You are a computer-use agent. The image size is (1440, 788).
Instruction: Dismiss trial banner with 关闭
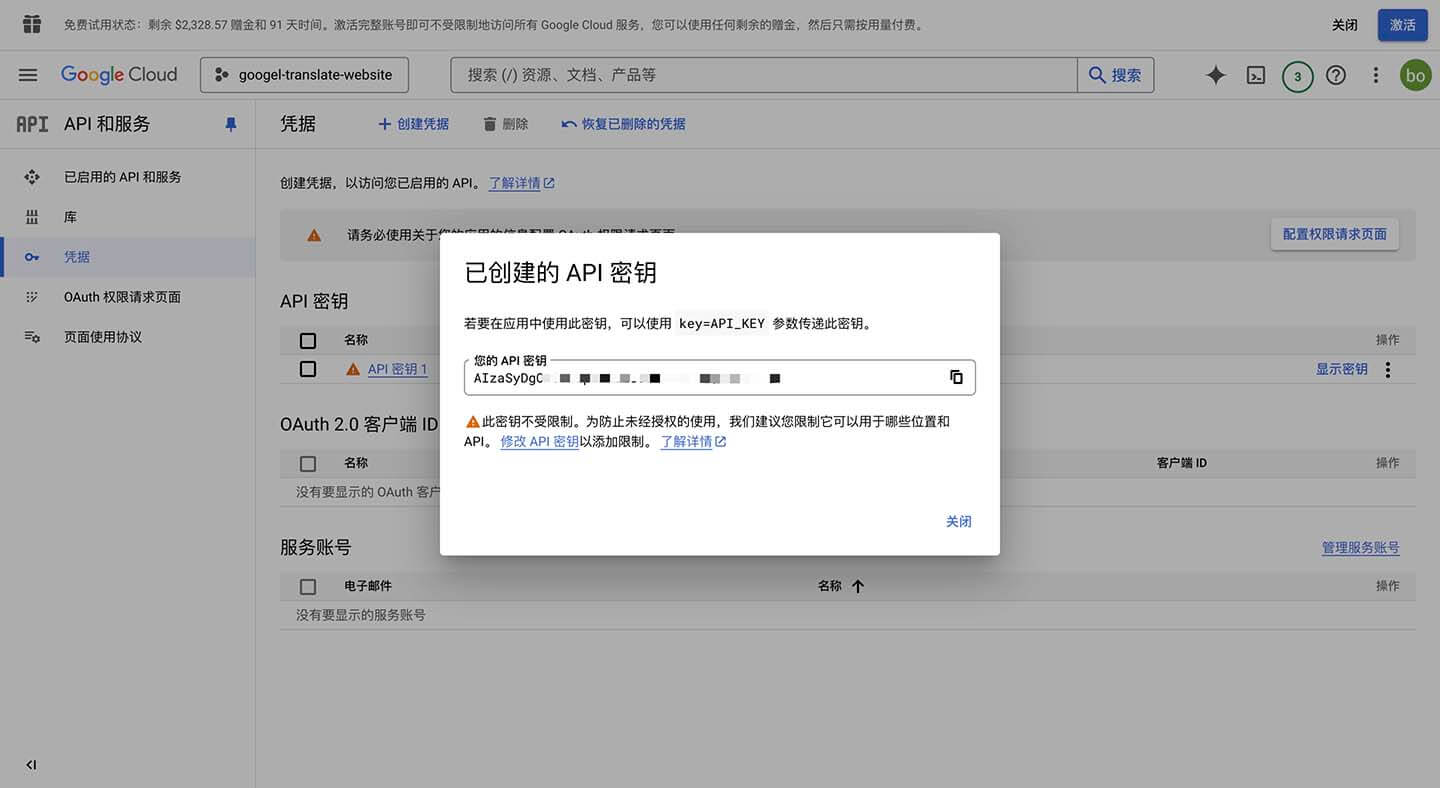[x=1345, y=25]
